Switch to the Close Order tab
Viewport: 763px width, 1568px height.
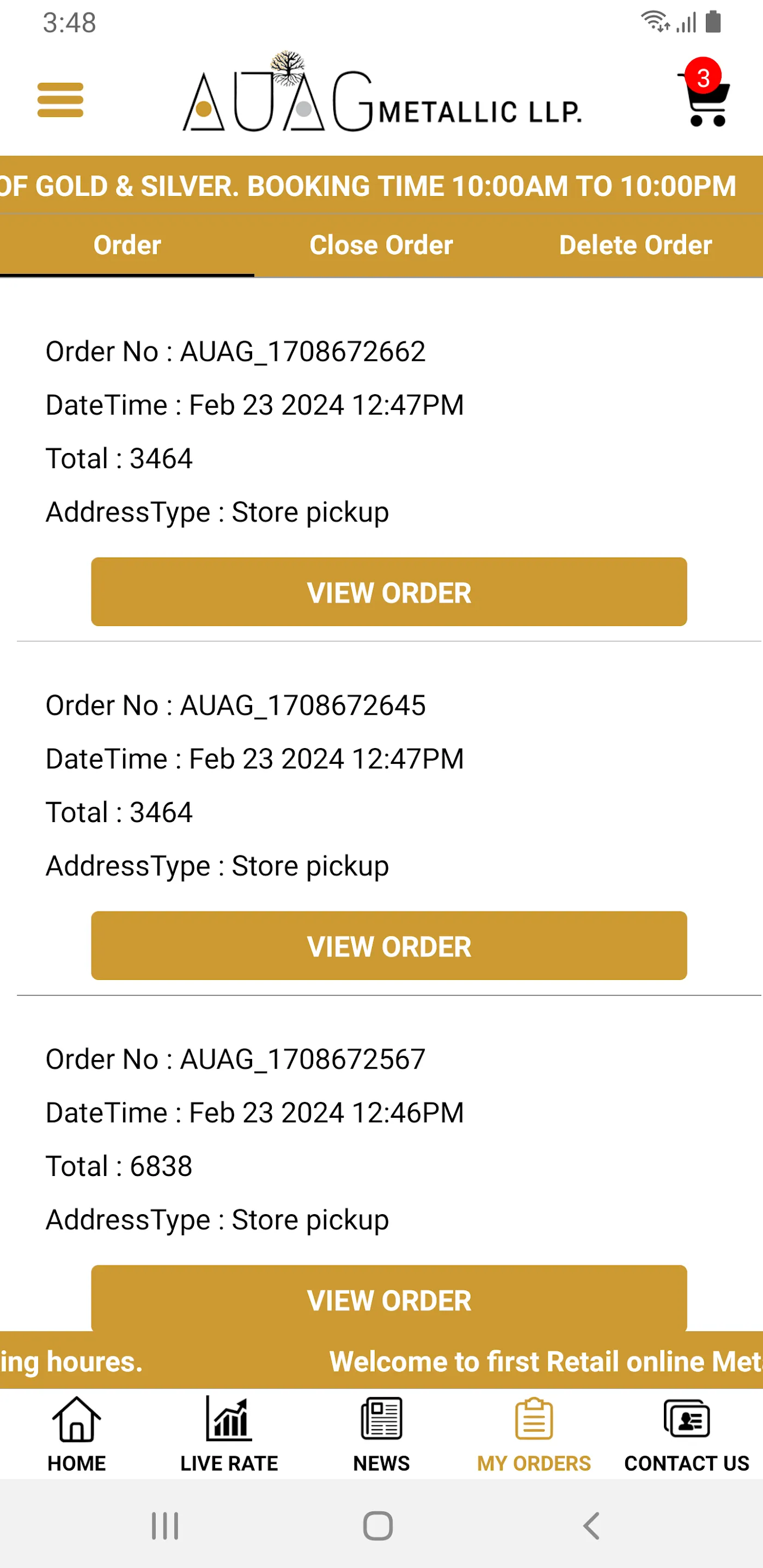(x=381, y=246)
